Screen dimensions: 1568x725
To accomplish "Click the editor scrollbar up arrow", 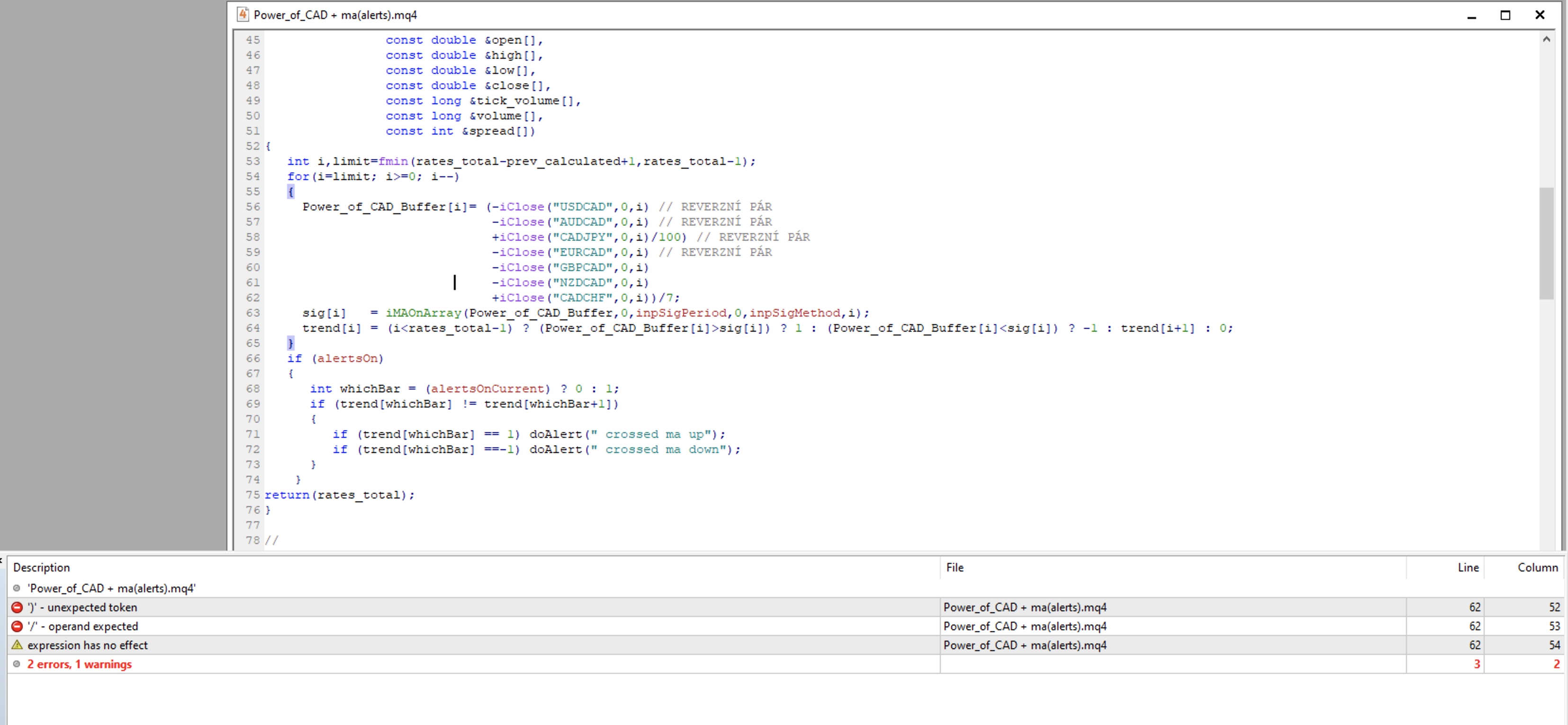I will tap(1546, 39).
